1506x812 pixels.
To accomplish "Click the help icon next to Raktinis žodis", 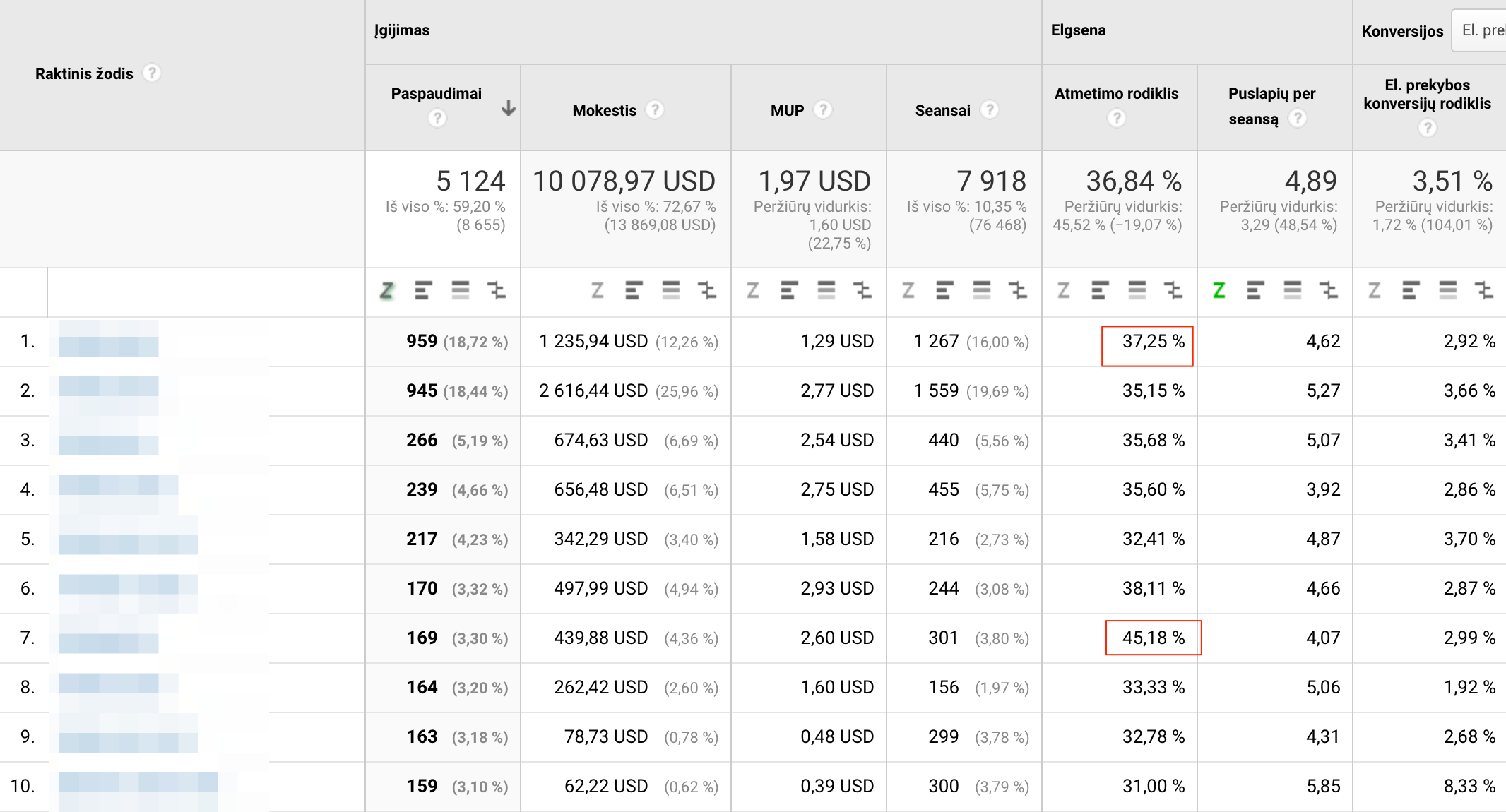I will click(x=152, y=73).
